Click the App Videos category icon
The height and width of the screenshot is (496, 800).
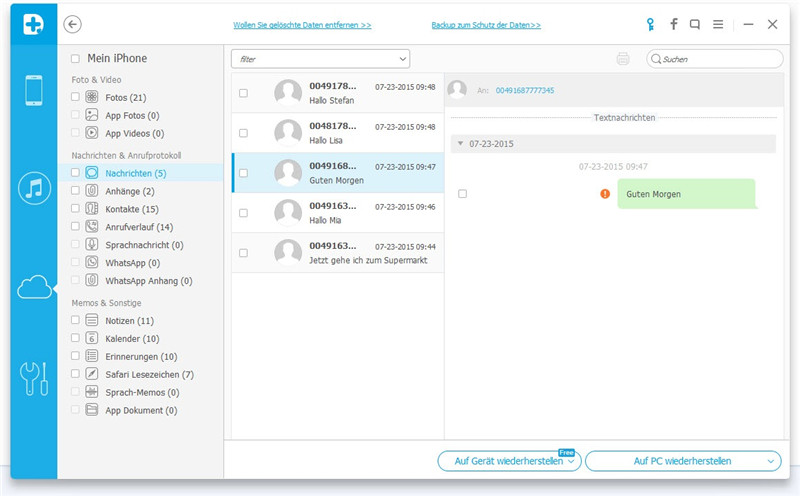(92, 133)
